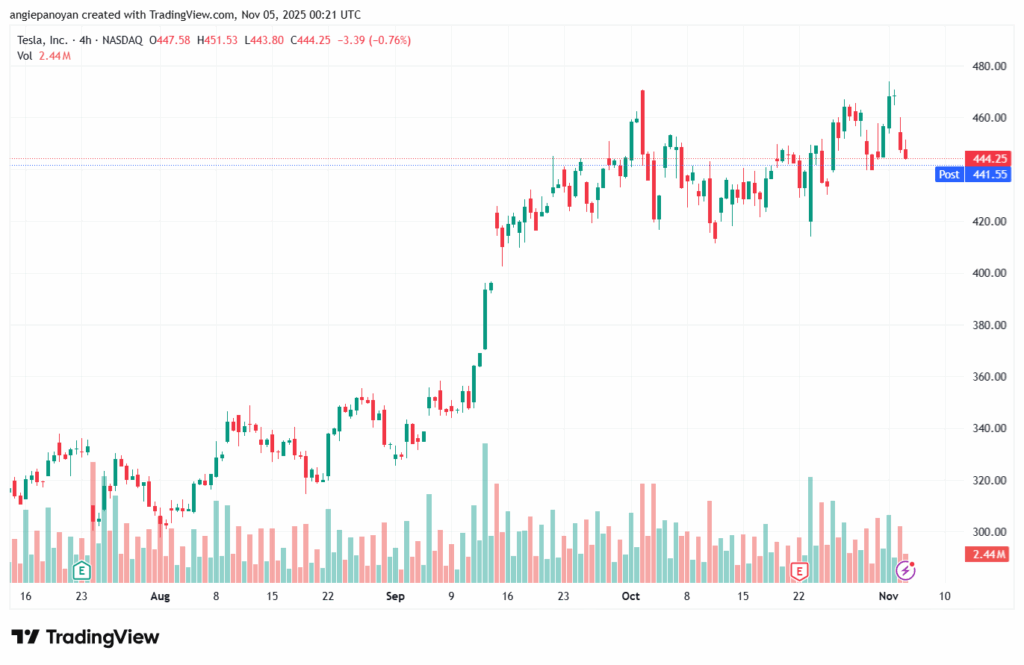The image size is (1024, 665).
Task: Click the Oct label on the date axis
Action: [x=630, y=596]
